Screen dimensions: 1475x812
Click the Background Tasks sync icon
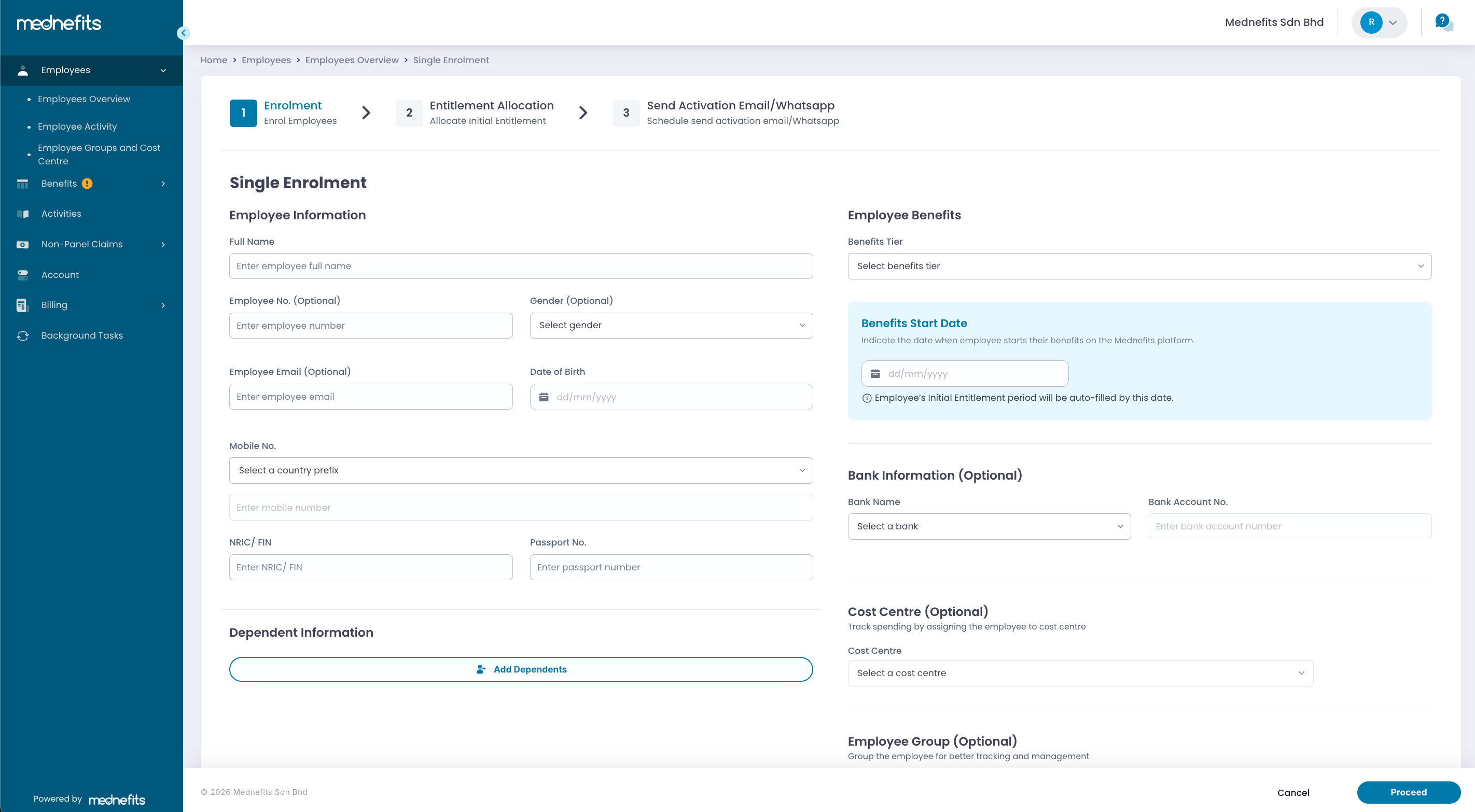click(x=23, y=335)
